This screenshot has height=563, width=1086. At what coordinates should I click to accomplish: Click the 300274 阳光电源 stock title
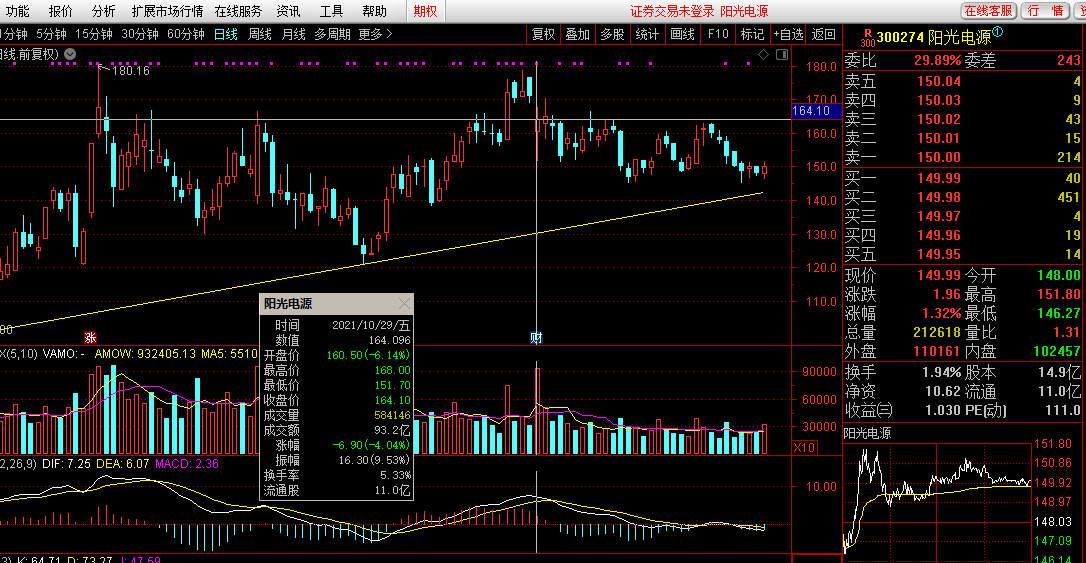point(934,37)
